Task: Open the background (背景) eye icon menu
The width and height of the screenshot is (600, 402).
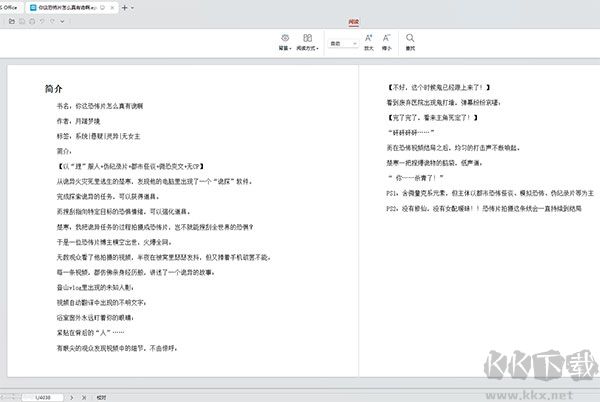Action: point(285,42)
